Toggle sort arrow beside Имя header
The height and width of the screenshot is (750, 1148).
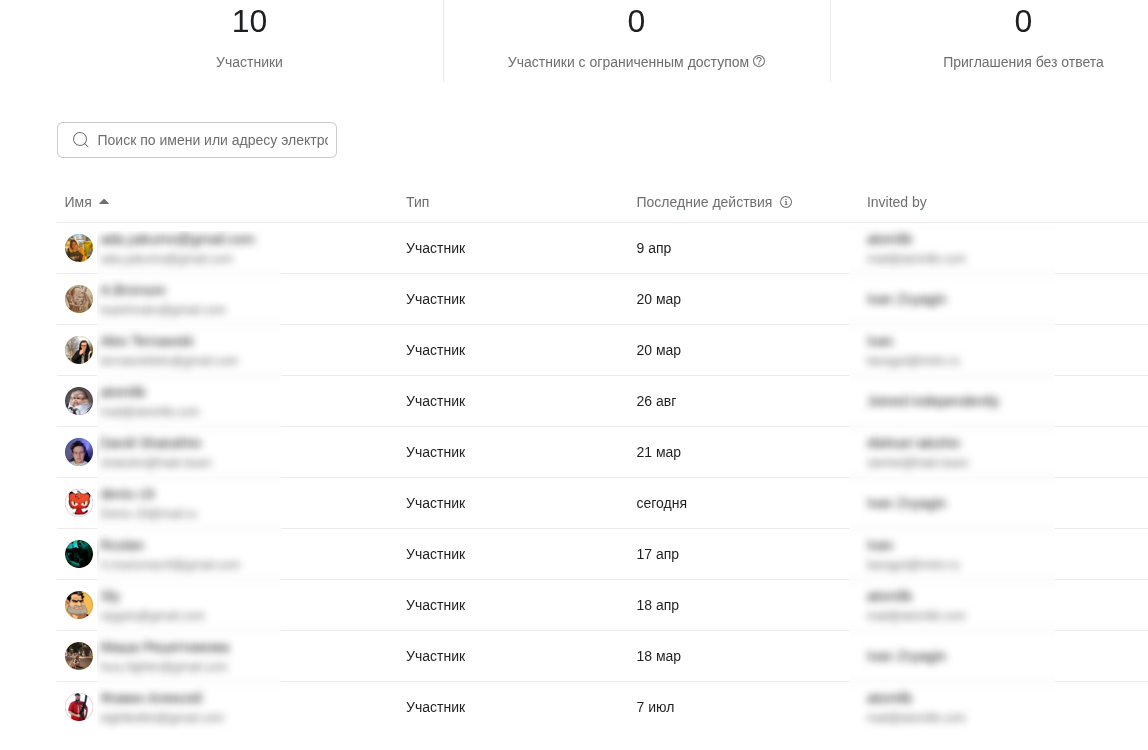click(104, 202)
